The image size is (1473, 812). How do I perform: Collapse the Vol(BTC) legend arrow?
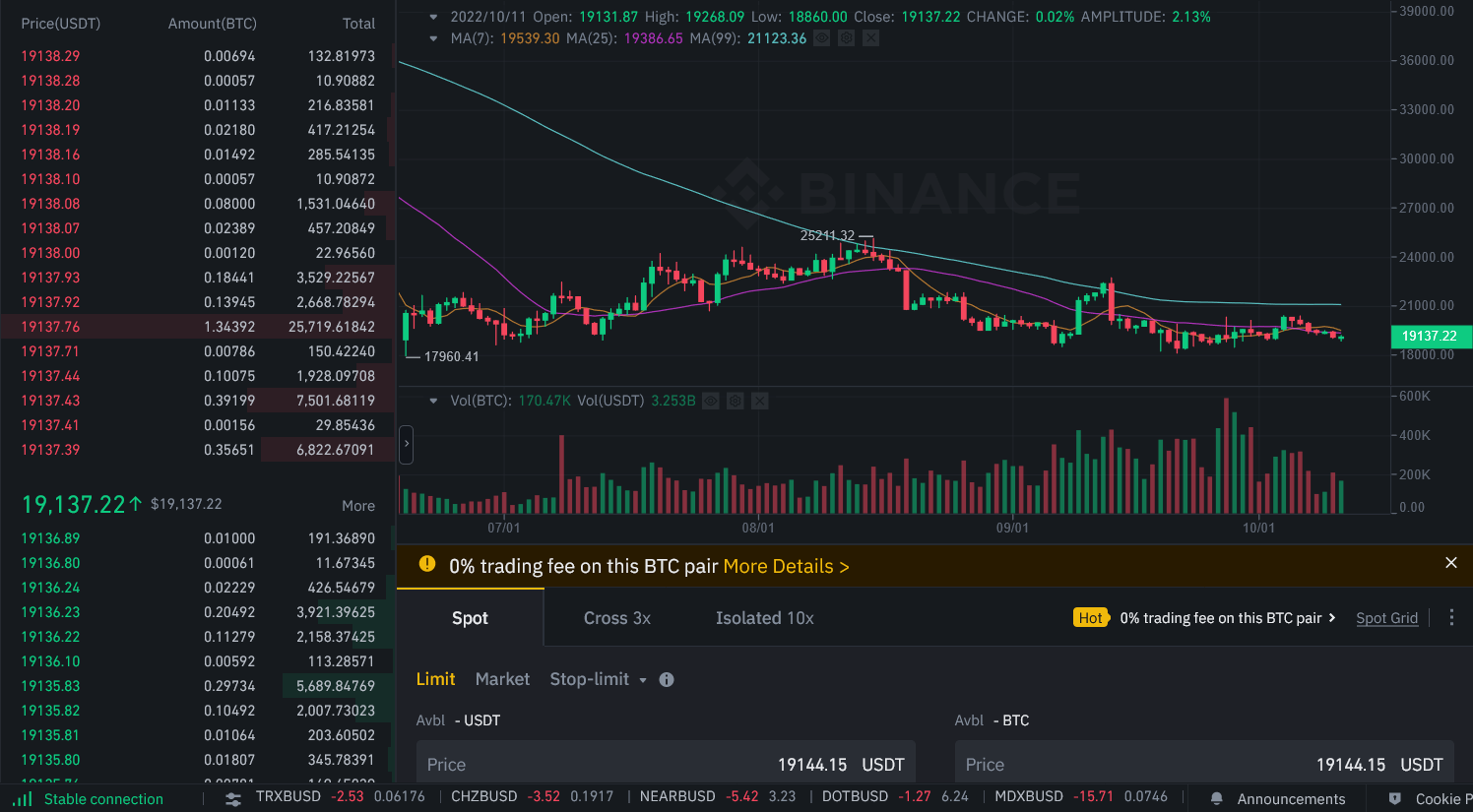pos(433,401)
